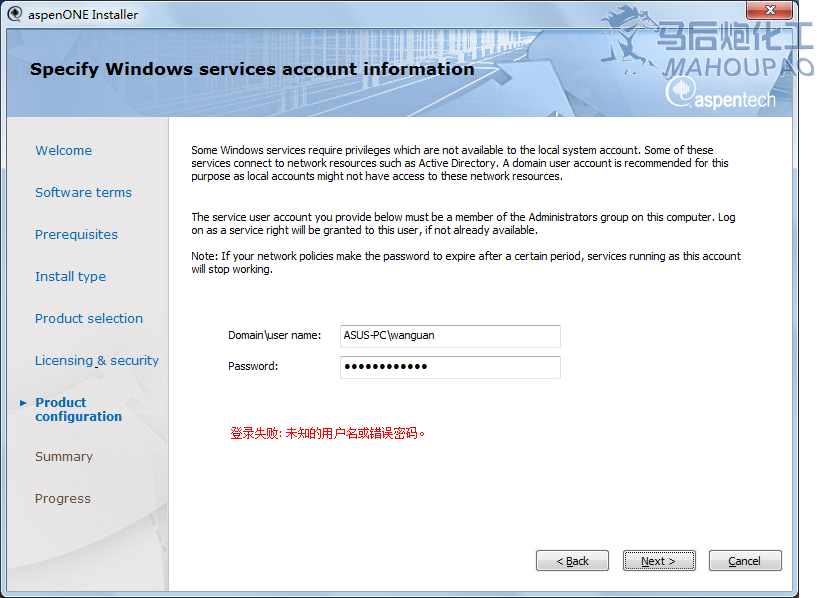This screenshot has width=819, height=598.
Task: Click the 'Domain\user name:' label
Action: click(x=275, y=335)
